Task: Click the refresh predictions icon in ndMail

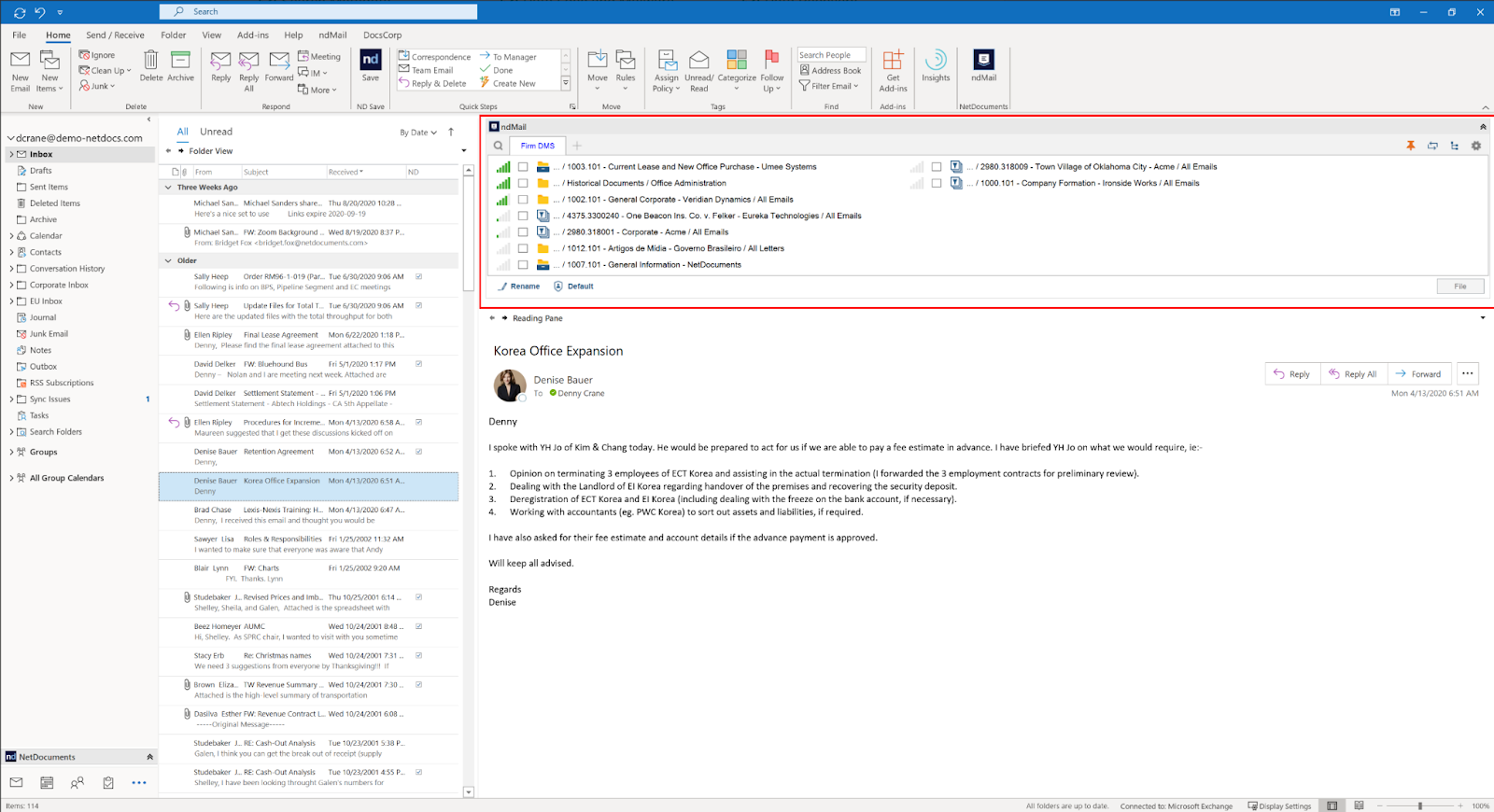Action: click(1432, 146)
